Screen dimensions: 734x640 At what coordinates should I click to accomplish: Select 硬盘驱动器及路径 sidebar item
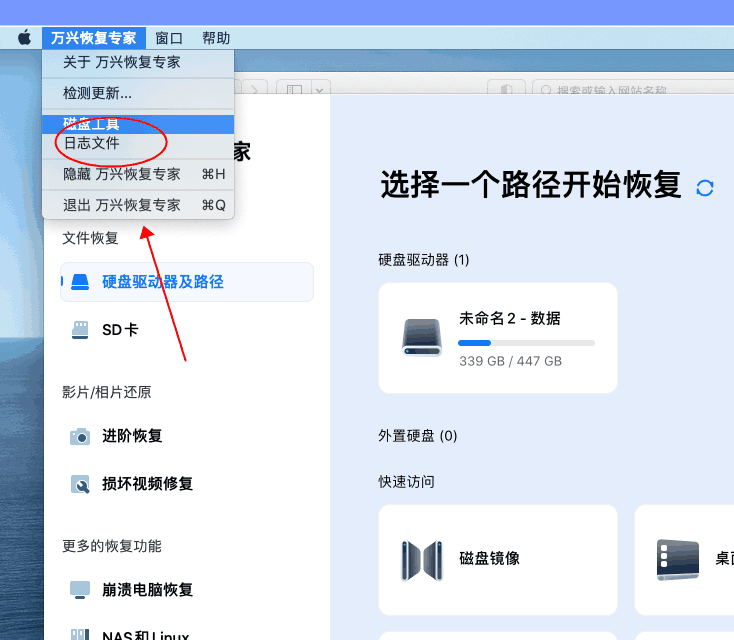click(187, 282)
